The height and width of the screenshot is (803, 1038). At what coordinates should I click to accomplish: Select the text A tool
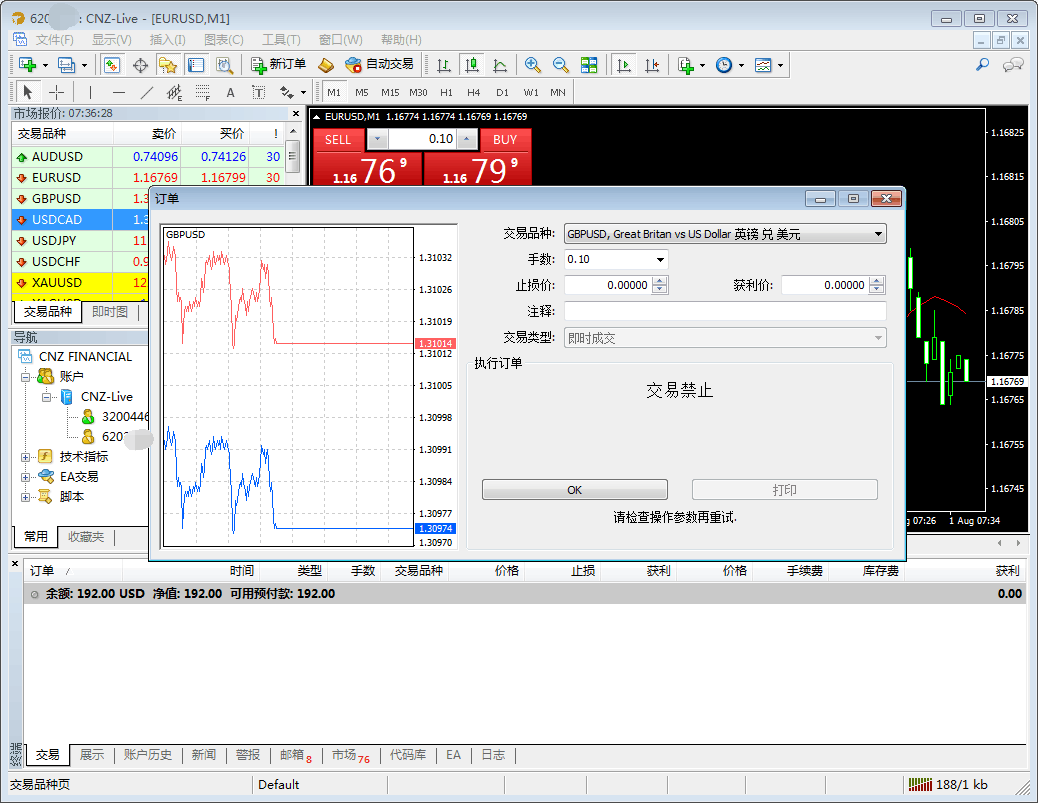(230, 92)
